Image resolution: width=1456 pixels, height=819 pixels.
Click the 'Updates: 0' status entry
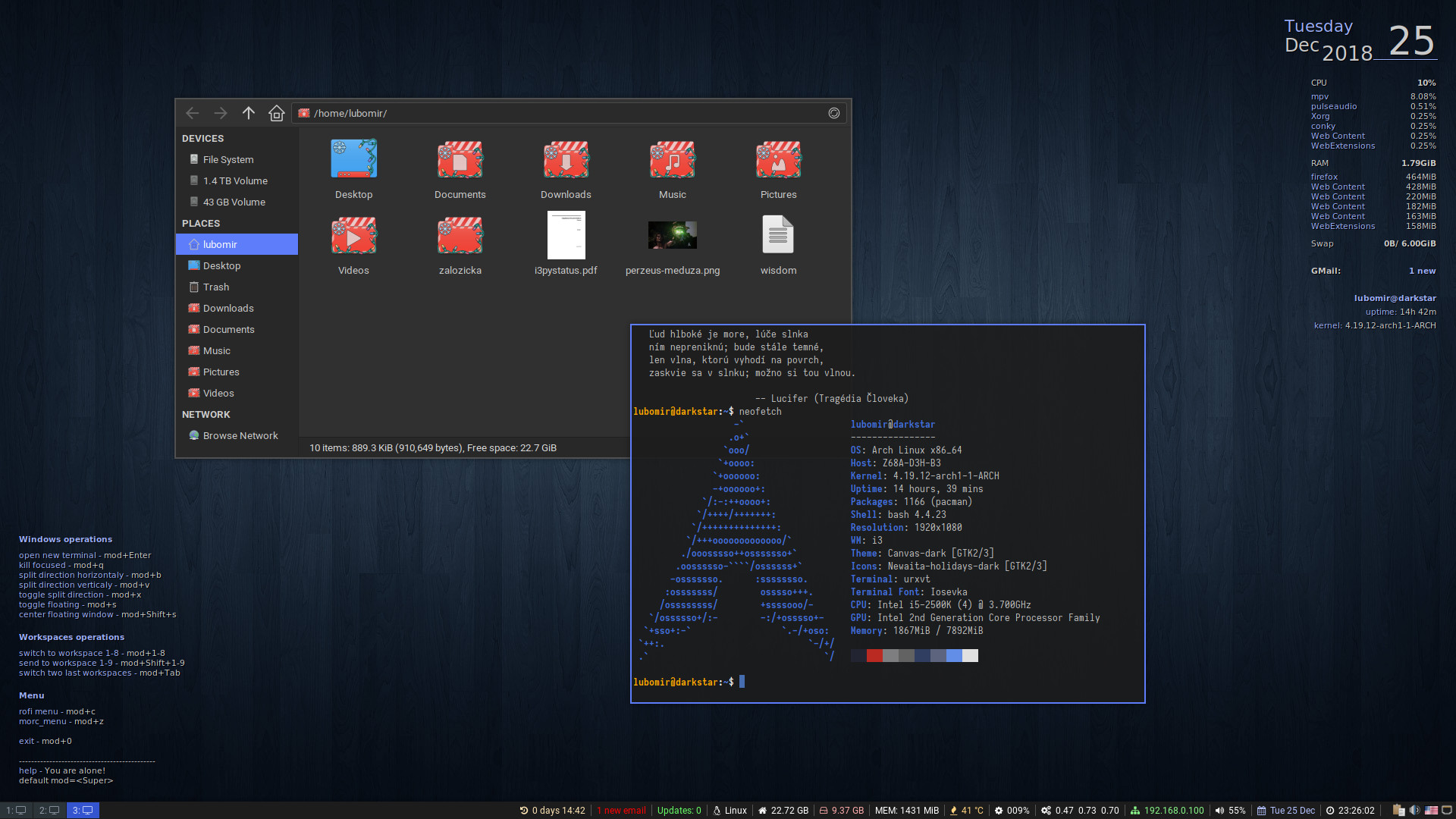(679, 810)
